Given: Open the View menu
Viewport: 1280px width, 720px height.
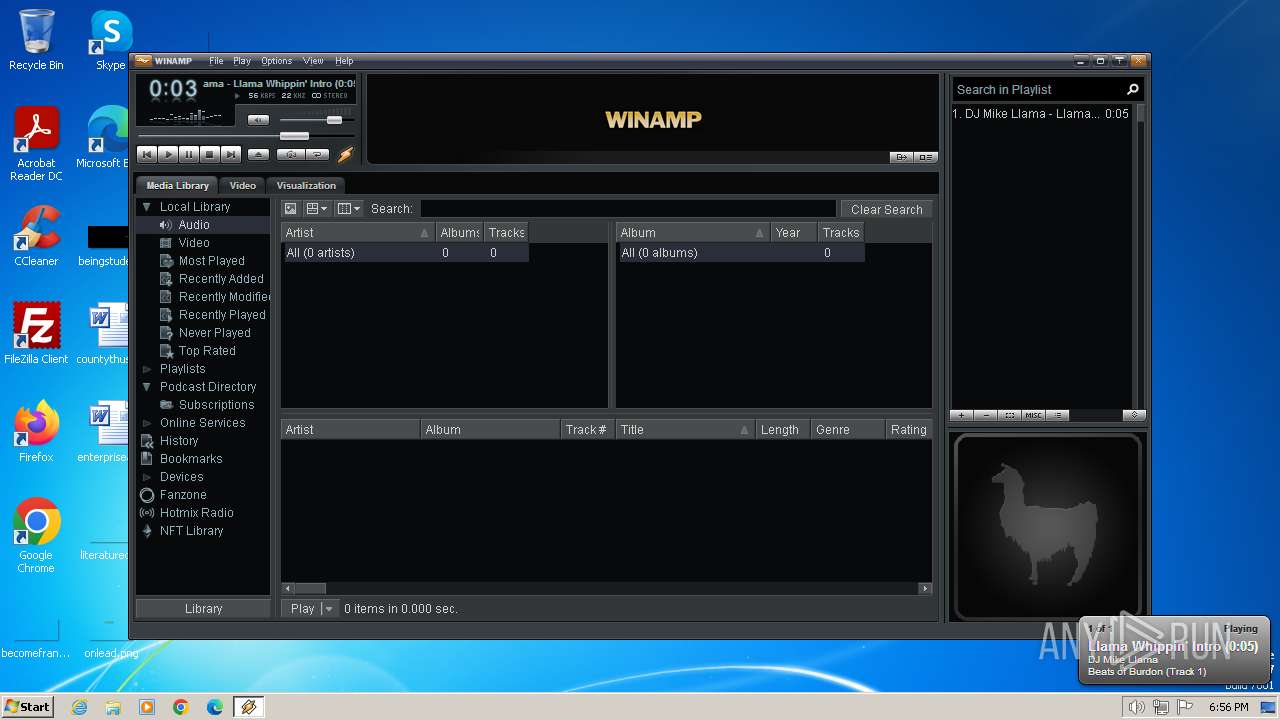Looking at the screenshot, I should click(x=313, y=61).
